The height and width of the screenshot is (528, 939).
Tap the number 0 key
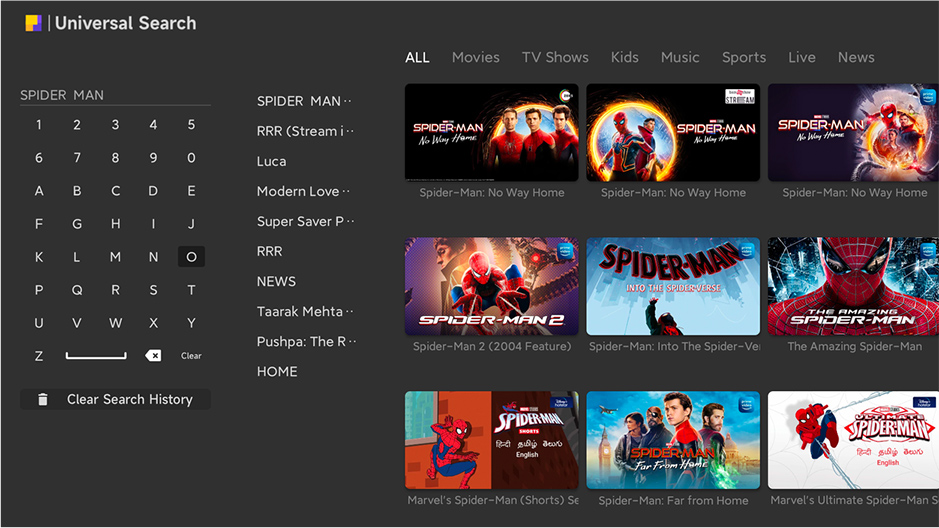(x=192, y=158)
